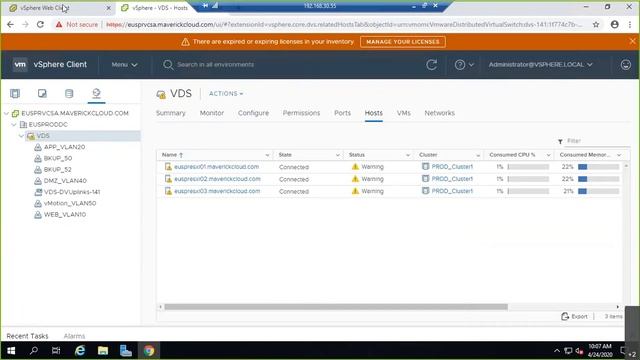Open the Recent Tasks panel tab
The image size is (640, 360).
pos(27,336)
